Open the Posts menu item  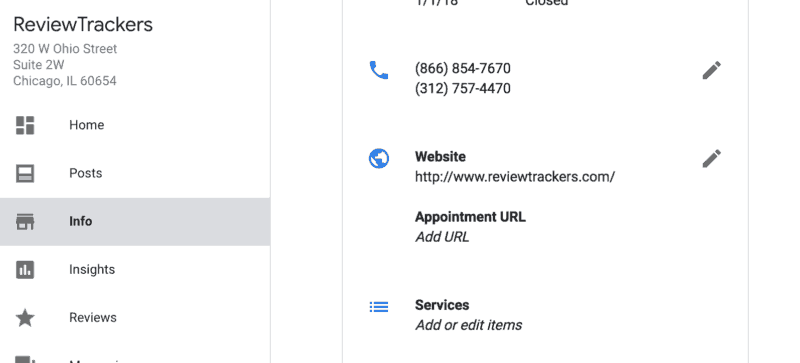coord(135,174)
